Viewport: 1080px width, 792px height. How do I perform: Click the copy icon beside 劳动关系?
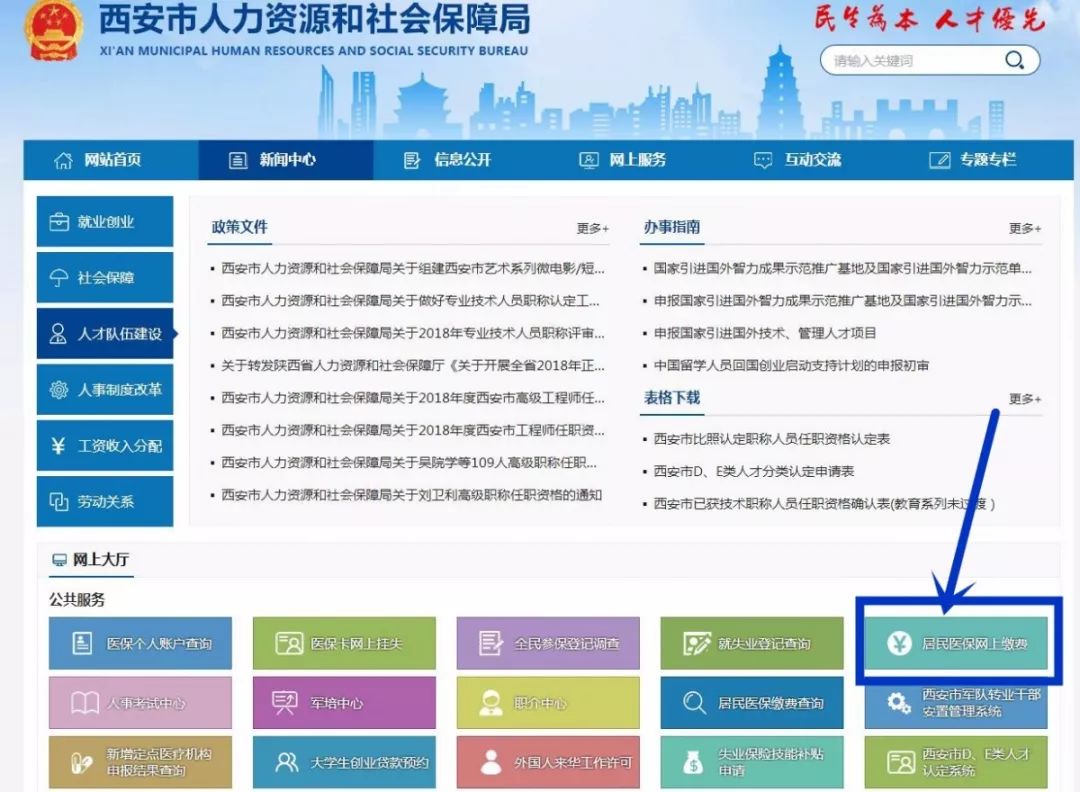pos(59,501)
